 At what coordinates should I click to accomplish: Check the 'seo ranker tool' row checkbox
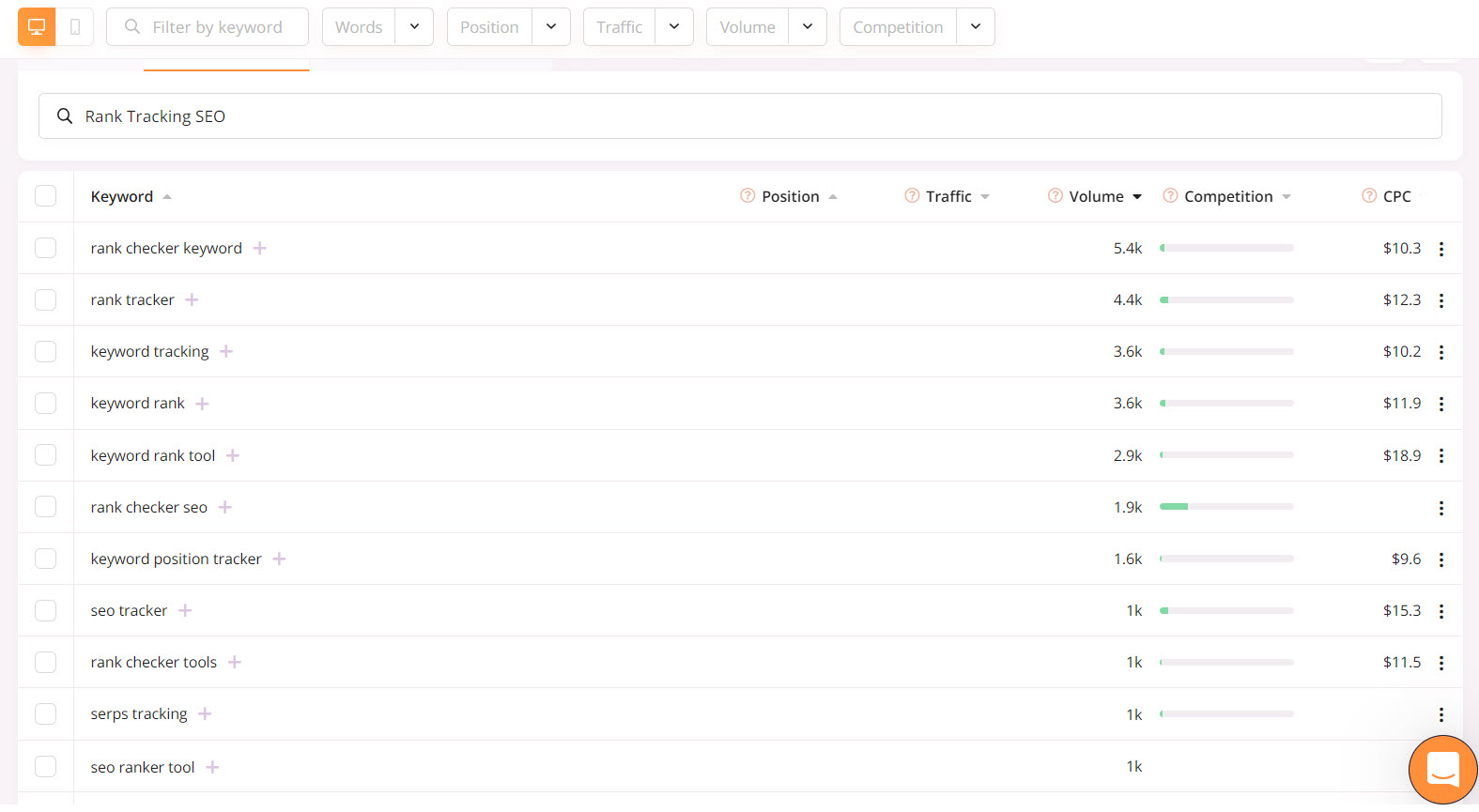[45, 766]
